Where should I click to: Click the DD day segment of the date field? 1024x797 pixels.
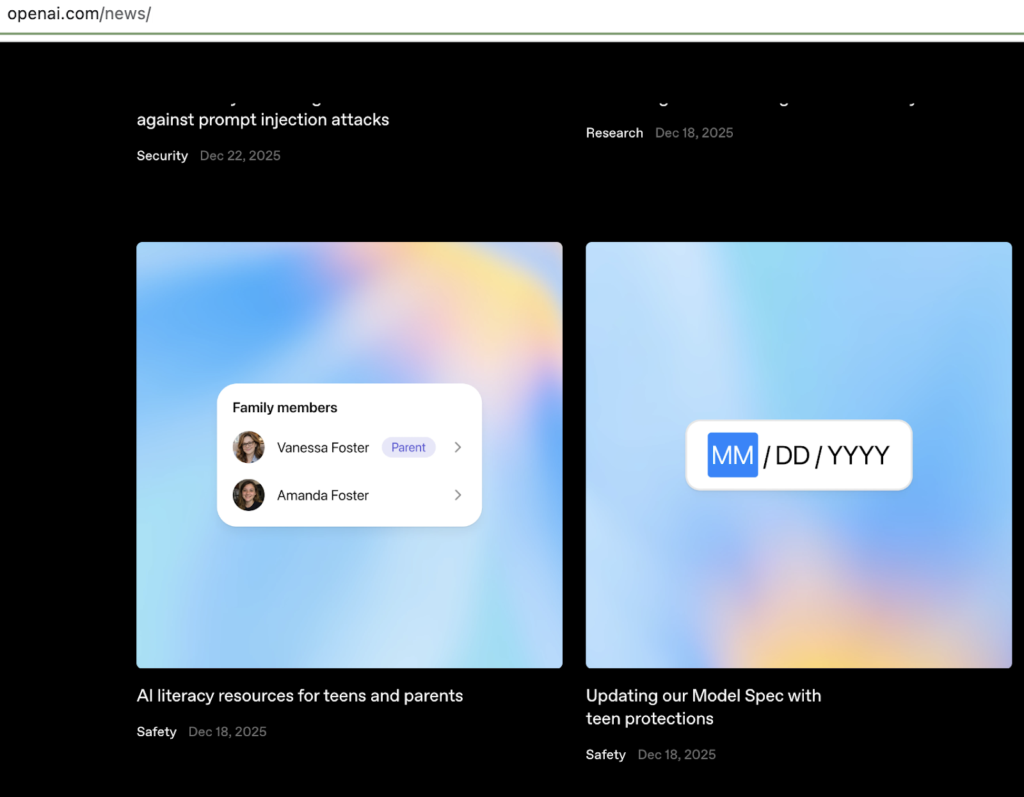[x=790, y=455]
